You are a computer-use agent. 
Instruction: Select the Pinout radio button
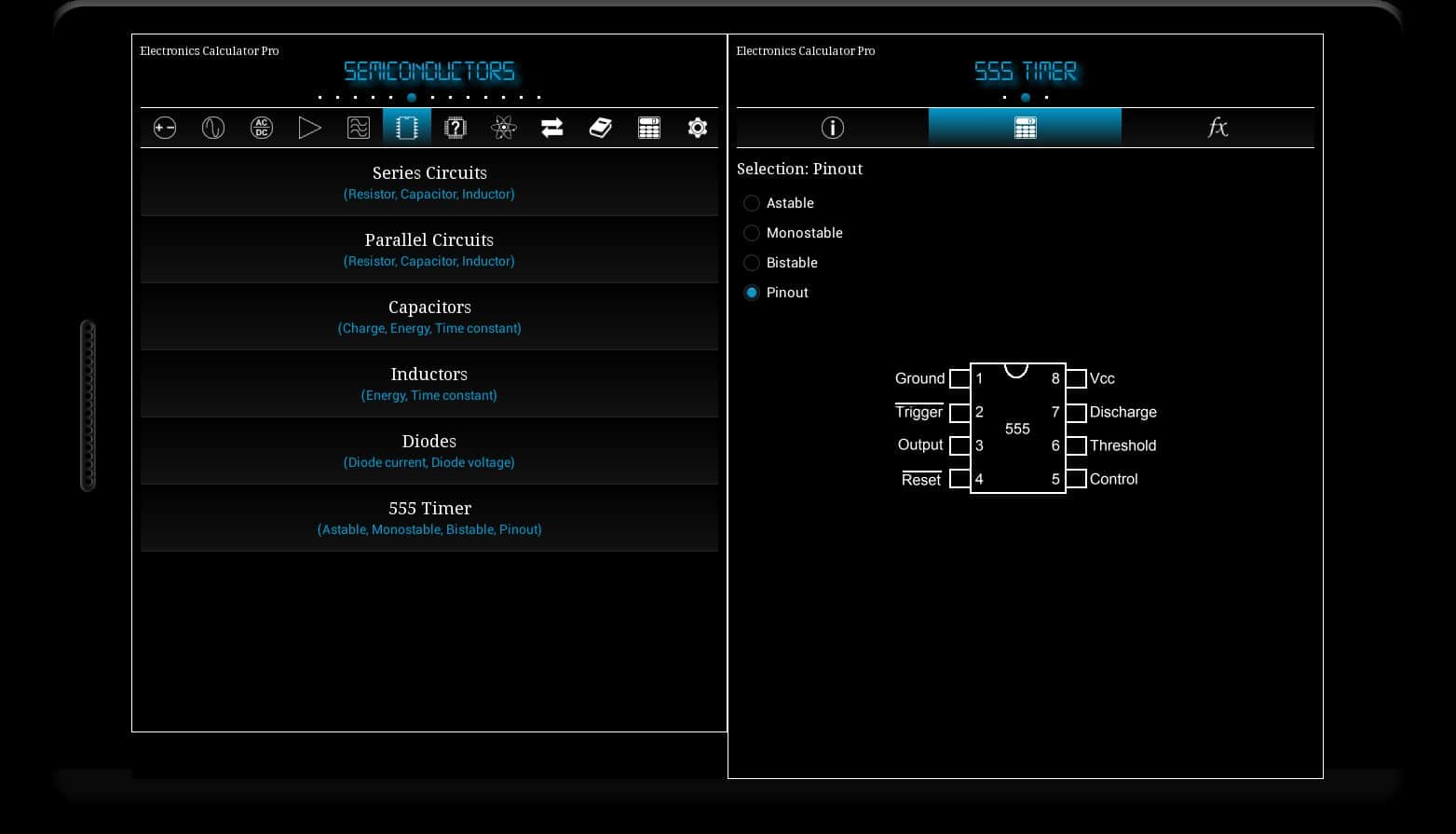tap(752, 293)
